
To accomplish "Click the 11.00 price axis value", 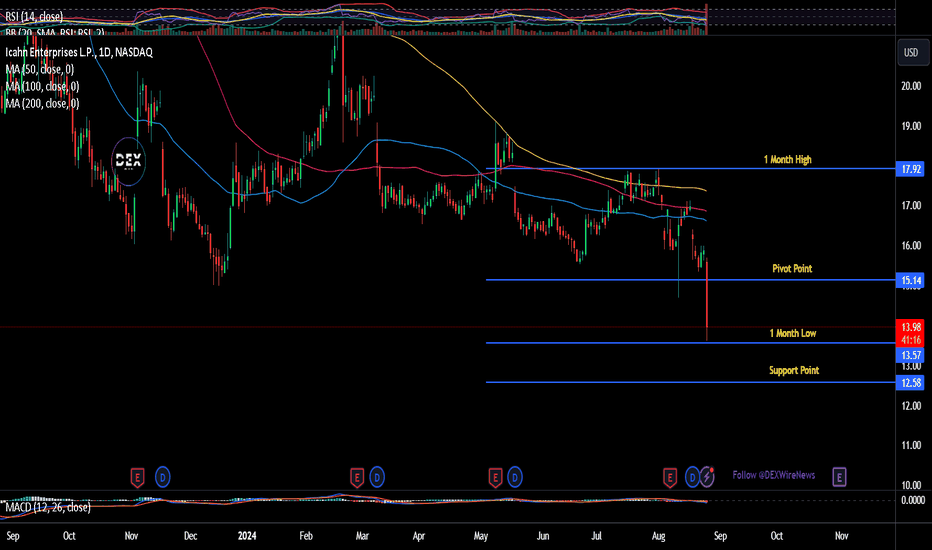I will point(911,445).
